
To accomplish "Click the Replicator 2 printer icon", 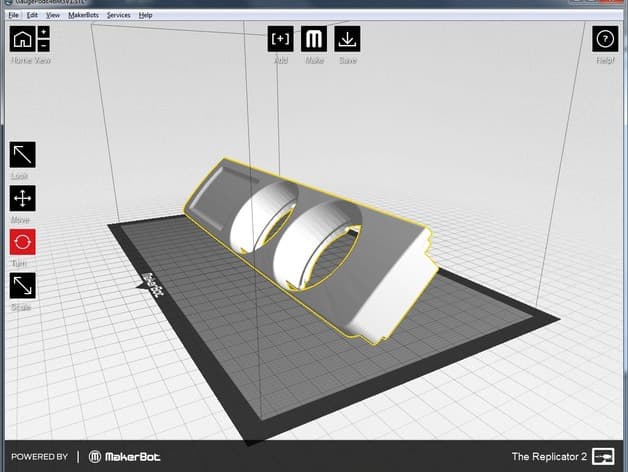I will (x=603, y=456).
